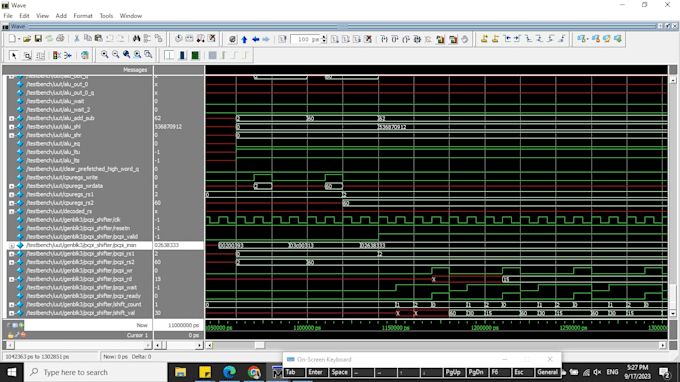The width and height of the screenshot is (680, 382).
Task: Click the hand pan icon in toolbar
Action: (464, 39)
